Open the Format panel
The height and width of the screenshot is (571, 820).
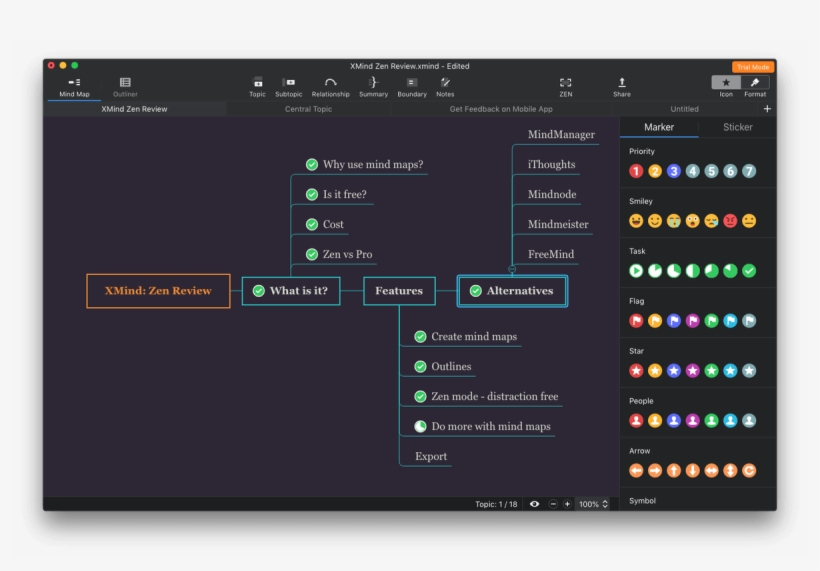755,82
